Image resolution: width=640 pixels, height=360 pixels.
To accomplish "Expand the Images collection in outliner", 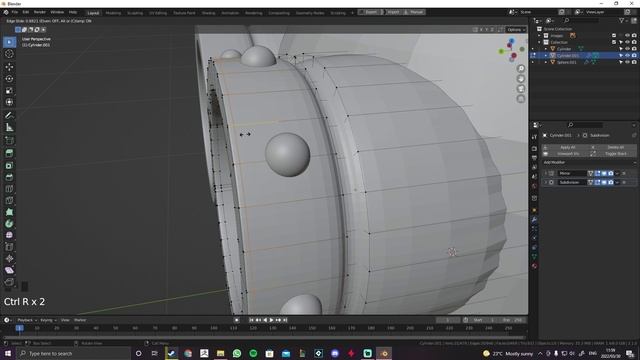I will coord(540,36).
